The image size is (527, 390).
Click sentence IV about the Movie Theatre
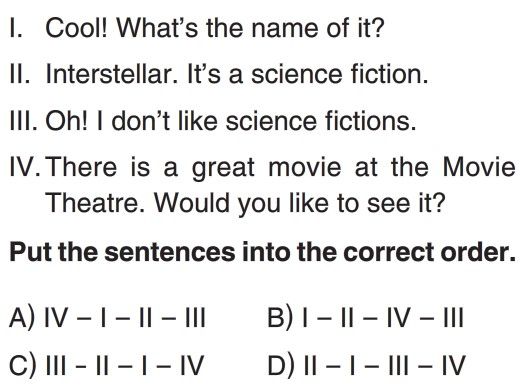[280, 185]
